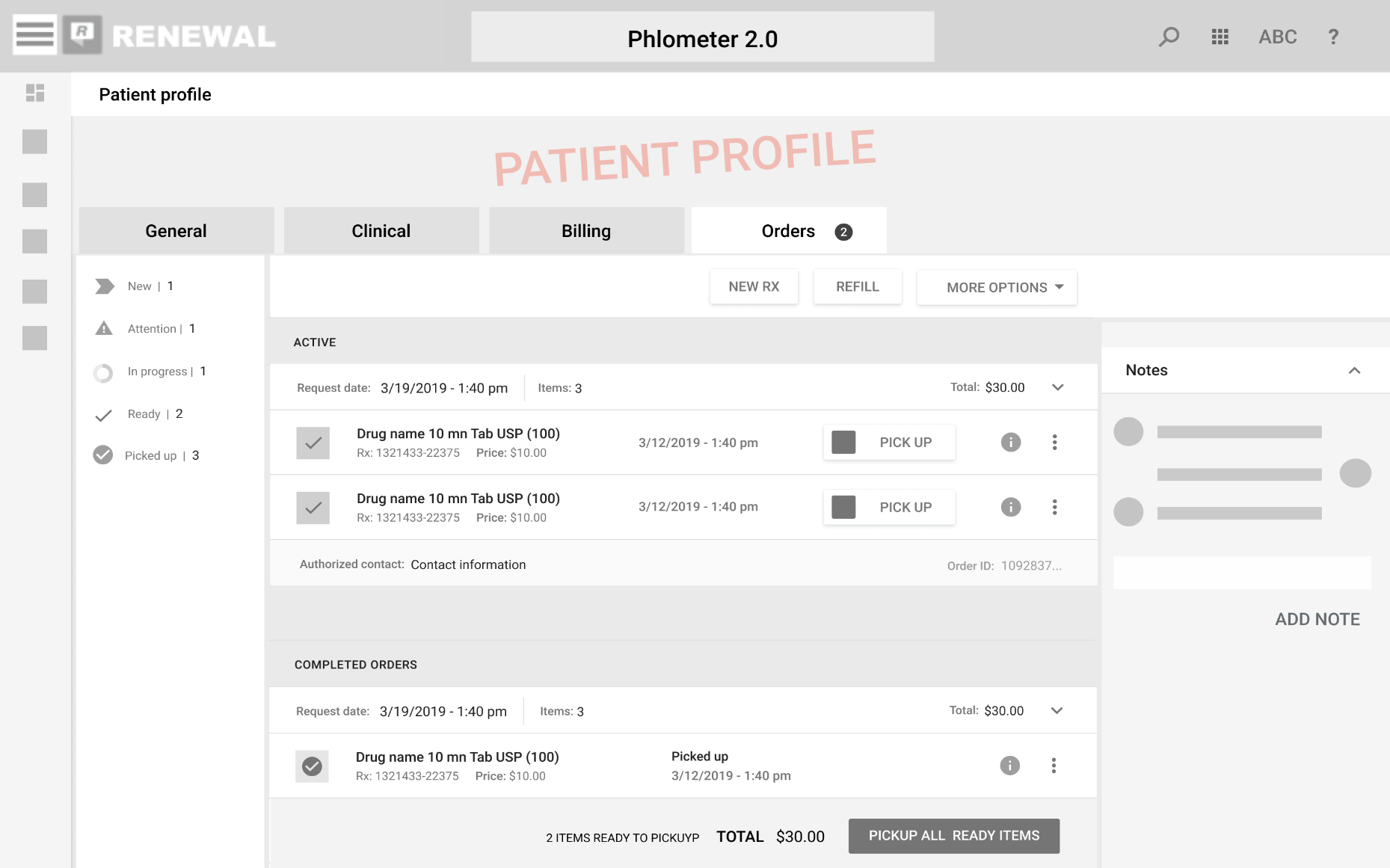The height and width of the screenshot is (868, 1390).
Task: Click the New Rx button
Action: 754,287
